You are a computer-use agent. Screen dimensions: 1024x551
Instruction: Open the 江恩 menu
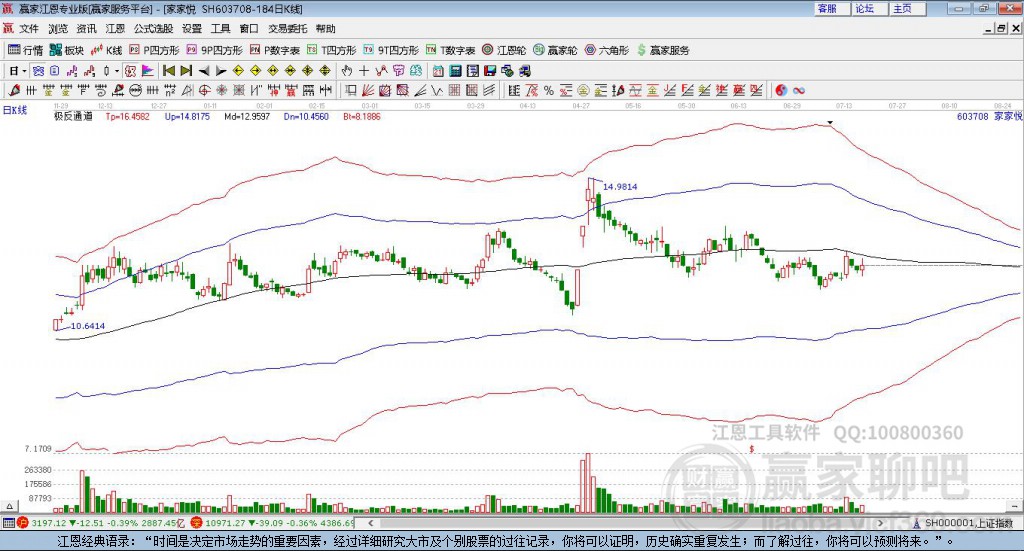[115, 29]
